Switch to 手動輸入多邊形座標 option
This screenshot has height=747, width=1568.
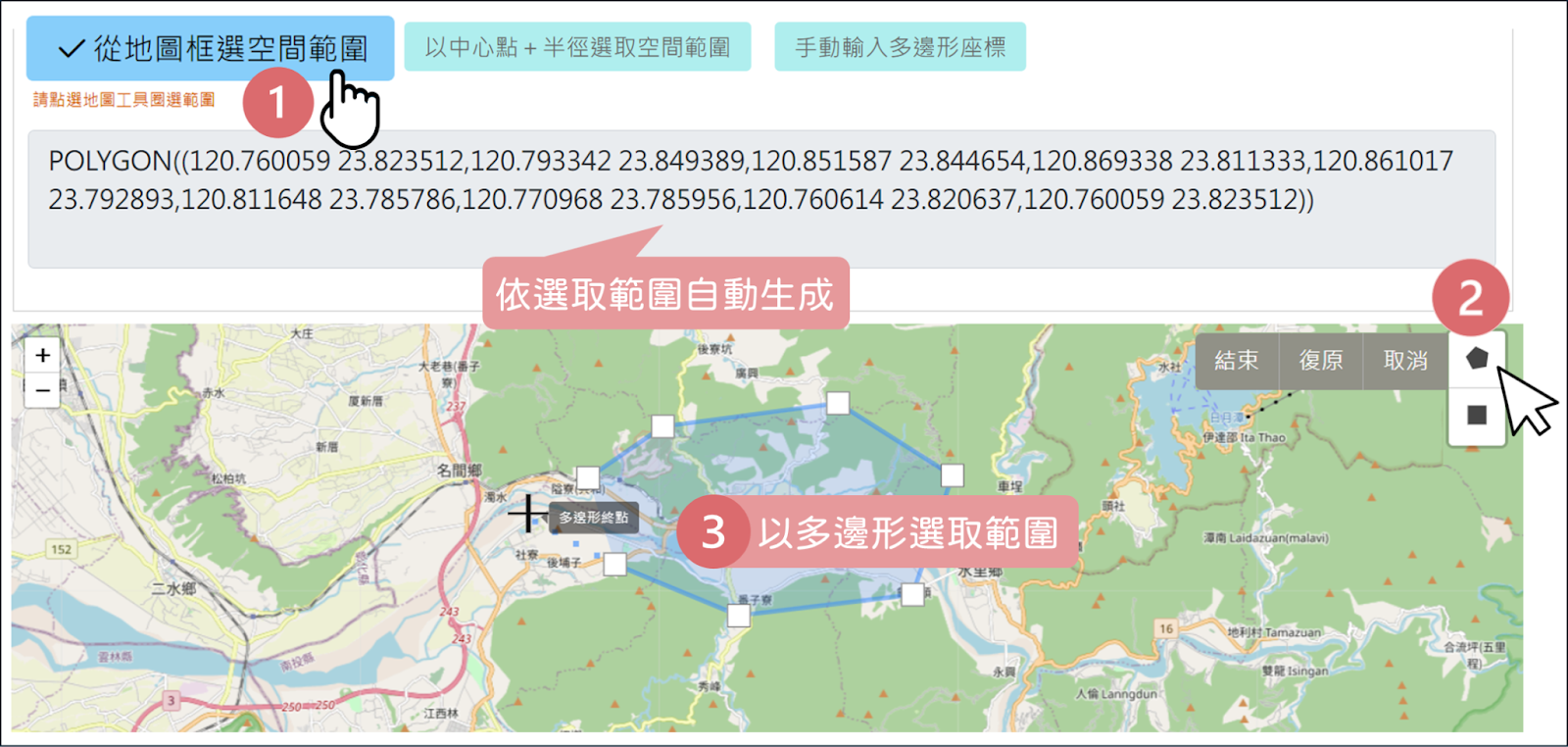pyautogui.click(x=900, y=47)
